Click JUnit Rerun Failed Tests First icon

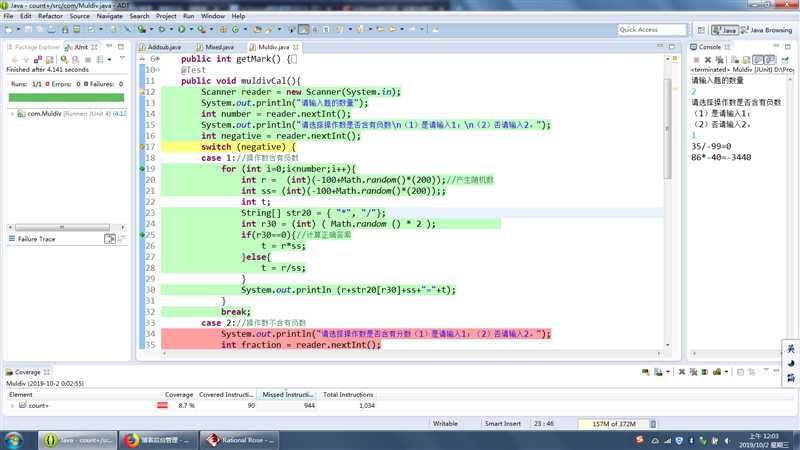click(75, 60)
